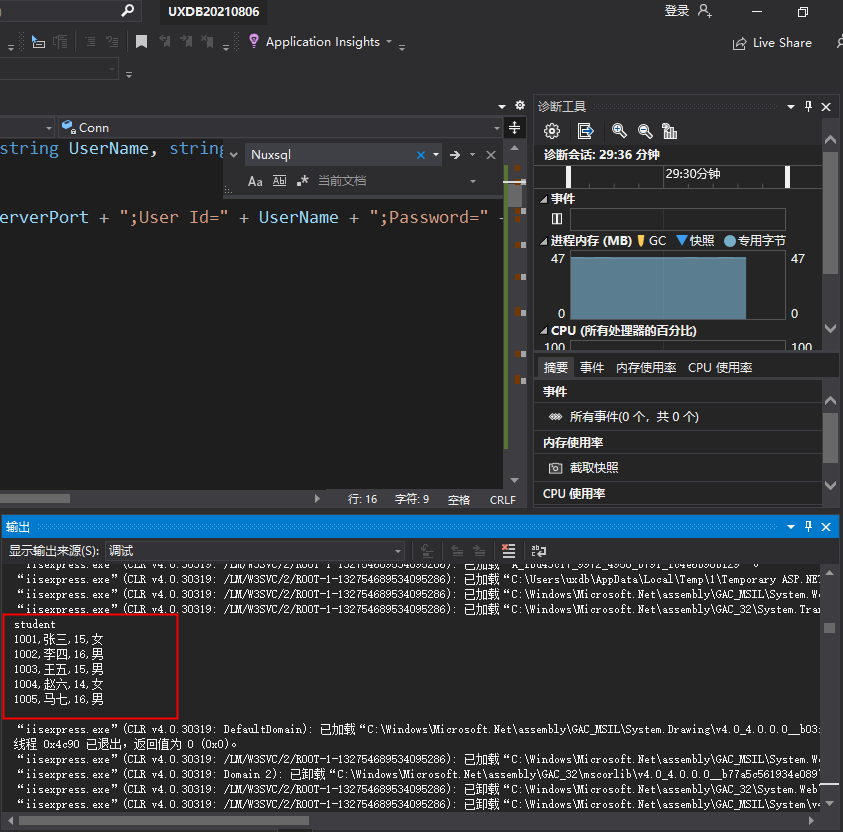Click the Application Insights lightbulb icon

pos(254,41)
